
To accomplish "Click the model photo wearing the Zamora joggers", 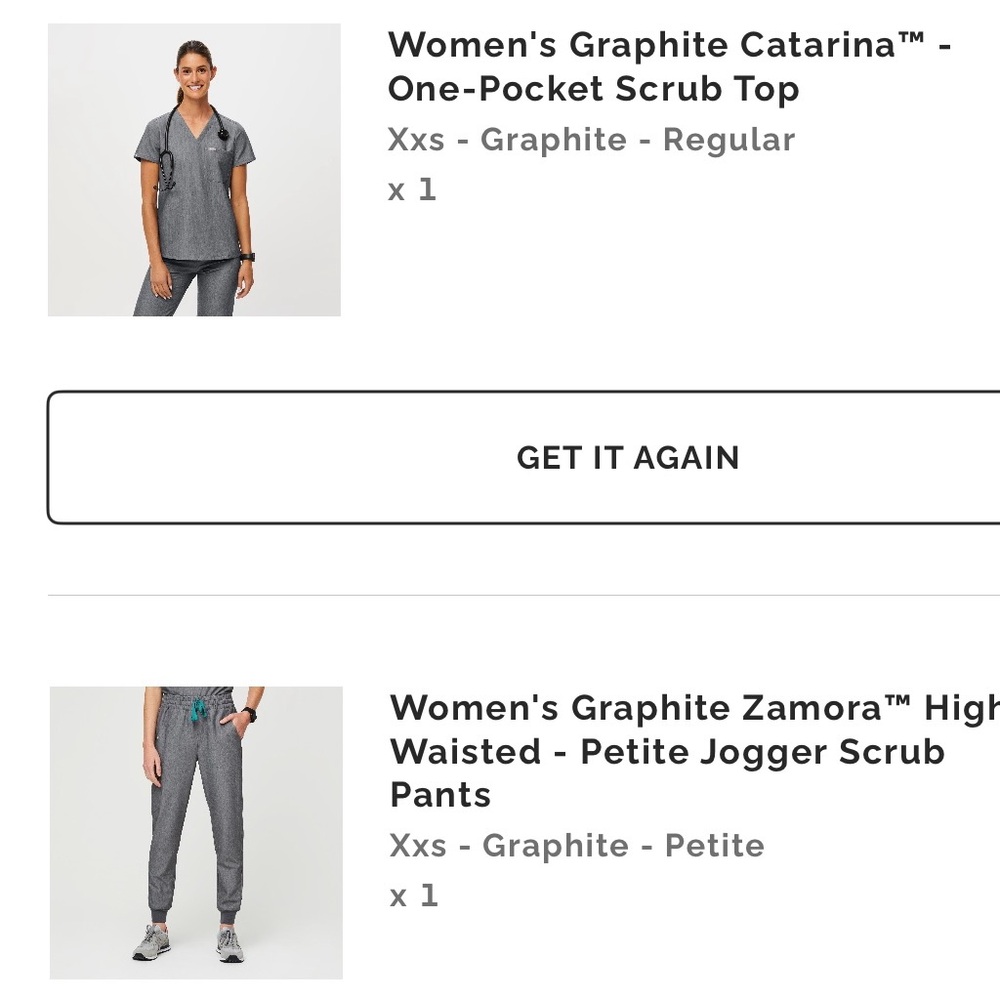I will coord(194,832).
